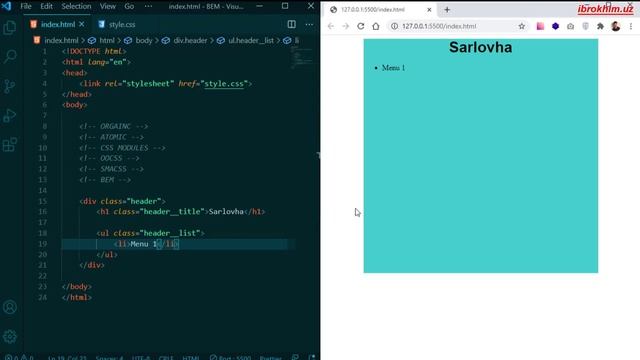Click html breadcrumb segment

(107, 40)
